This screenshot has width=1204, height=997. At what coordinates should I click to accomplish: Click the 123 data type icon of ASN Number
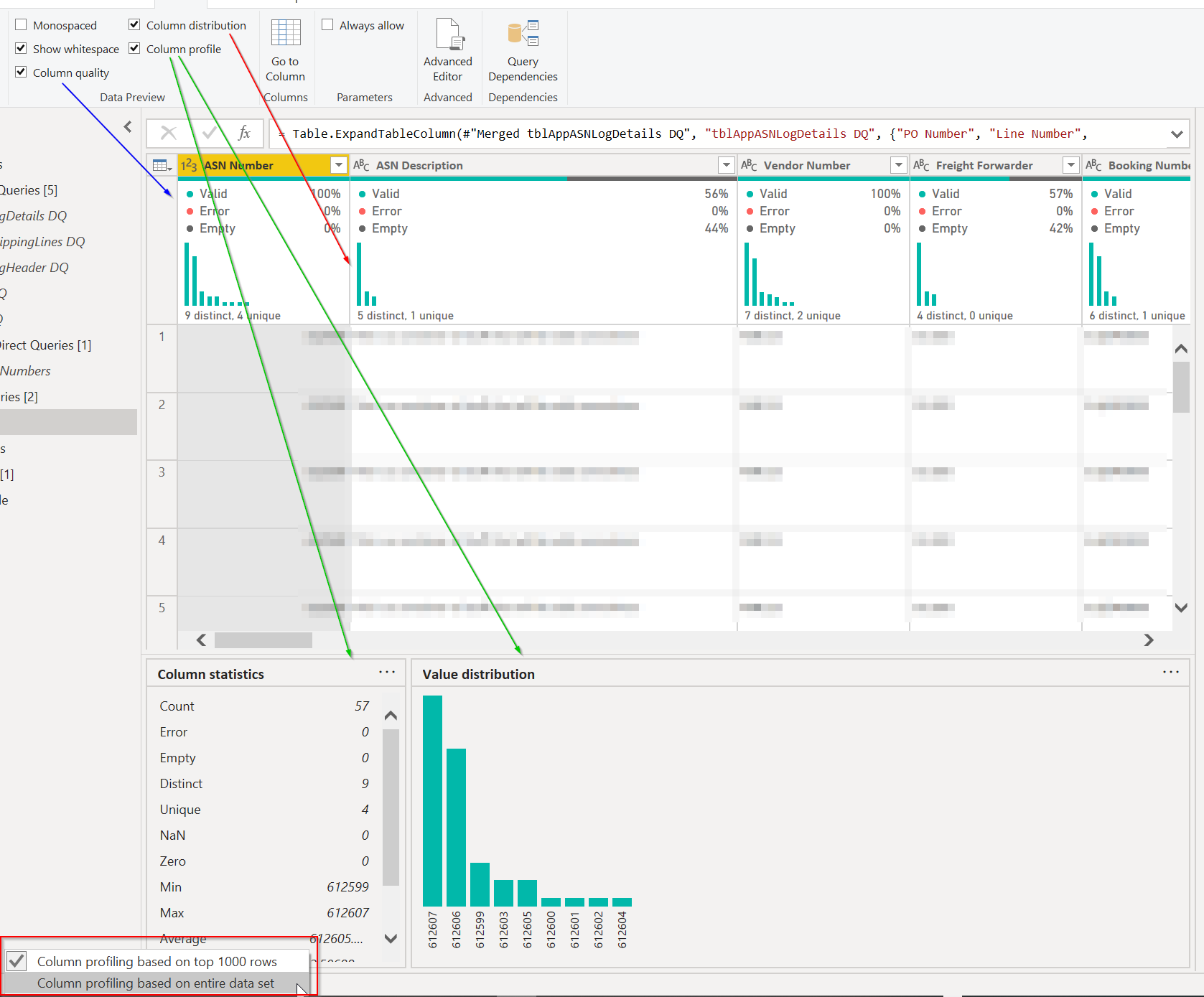pos(189,166)
